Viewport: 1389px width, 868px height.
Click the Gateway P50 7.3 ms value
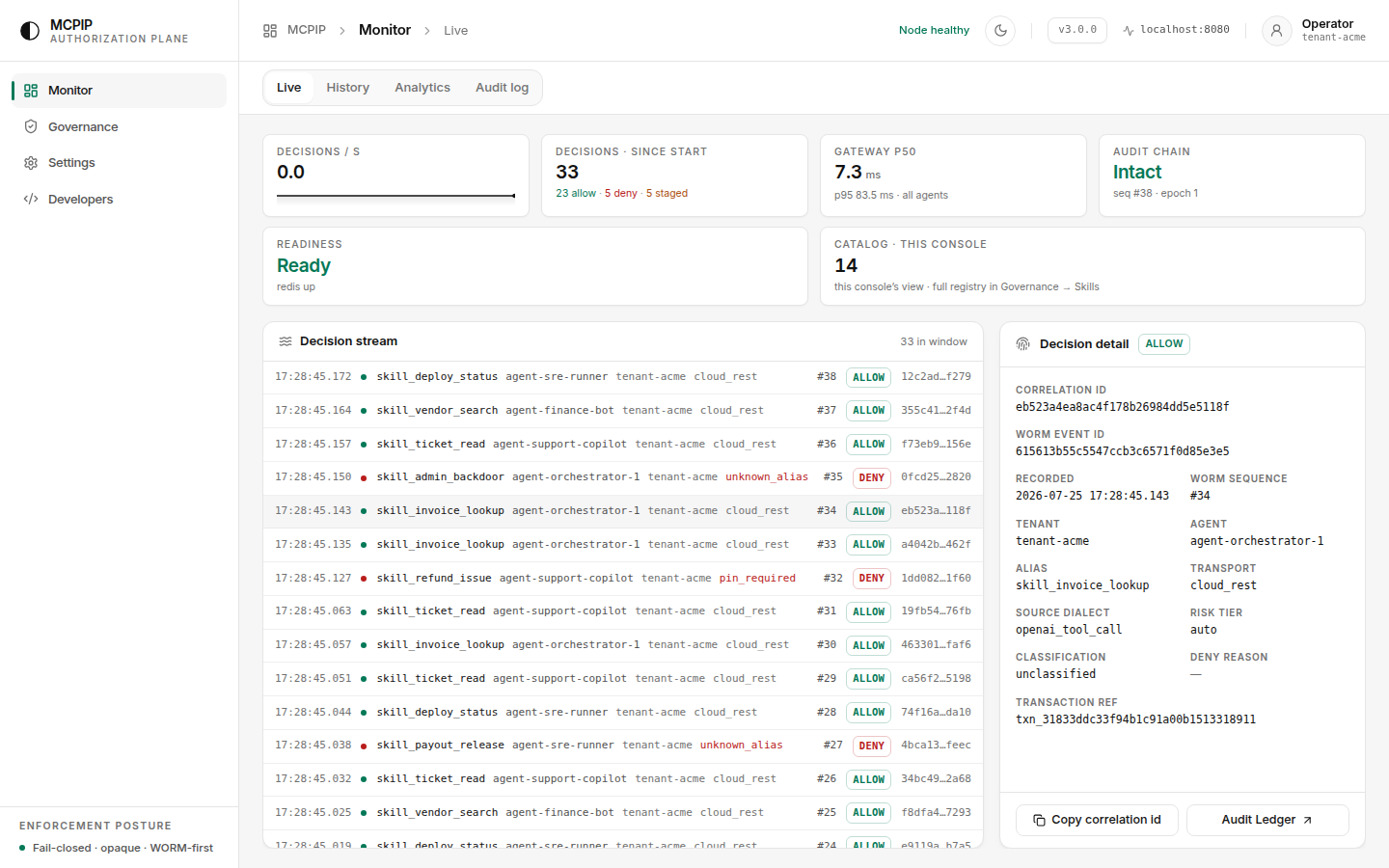click(858, 173)
